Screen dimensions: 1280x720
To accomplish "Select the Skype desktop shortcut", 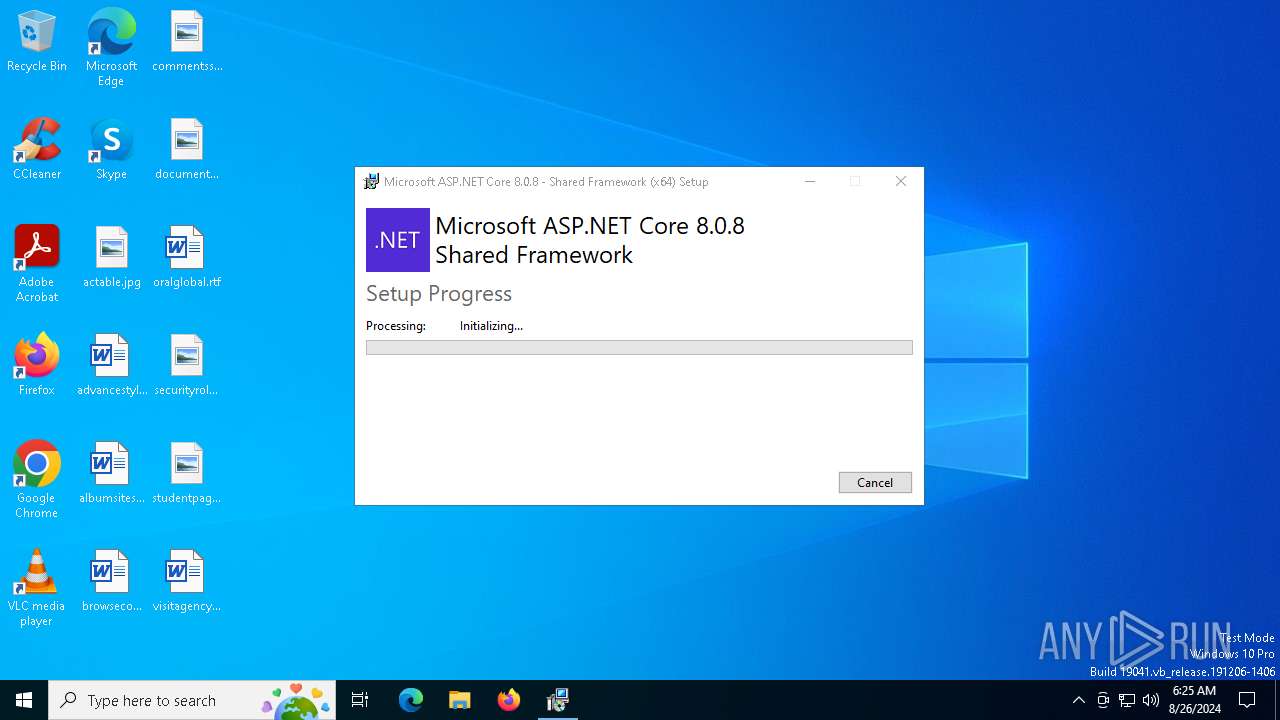I will [111, 150].
